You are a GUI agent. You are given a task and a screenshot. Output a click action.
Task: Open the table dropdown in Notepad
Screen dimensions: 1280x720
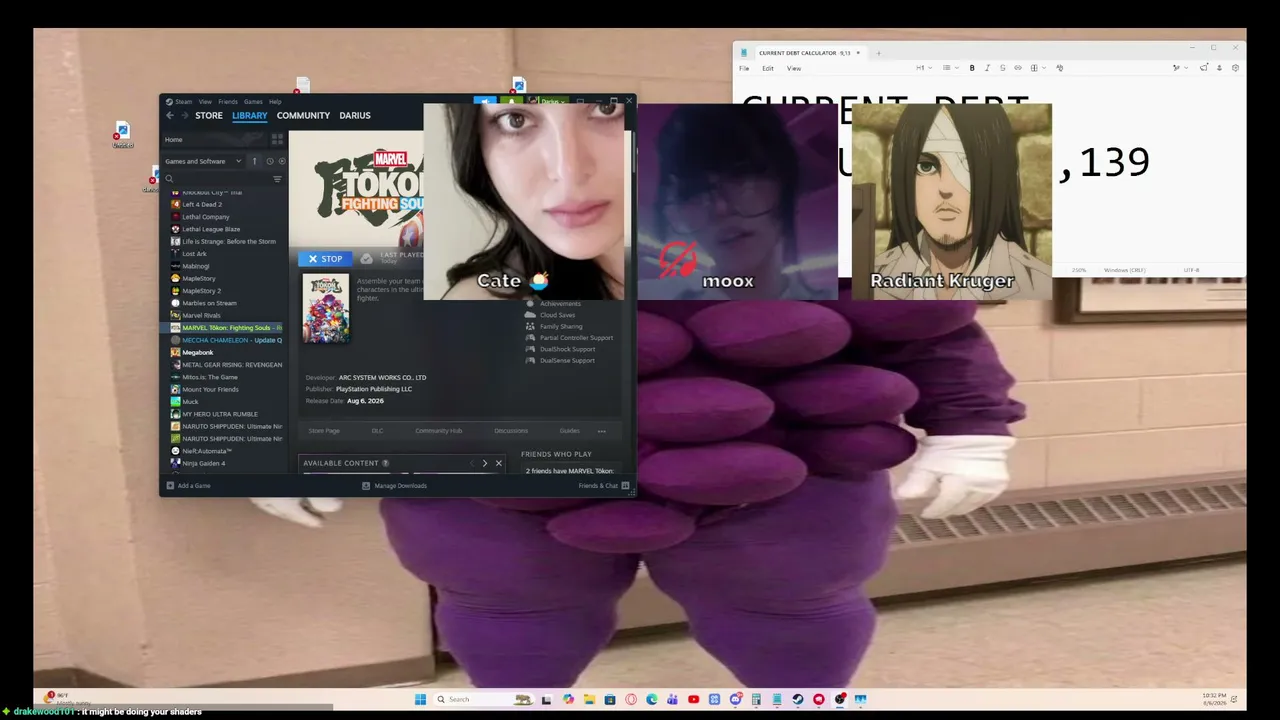click(1036, 68)
